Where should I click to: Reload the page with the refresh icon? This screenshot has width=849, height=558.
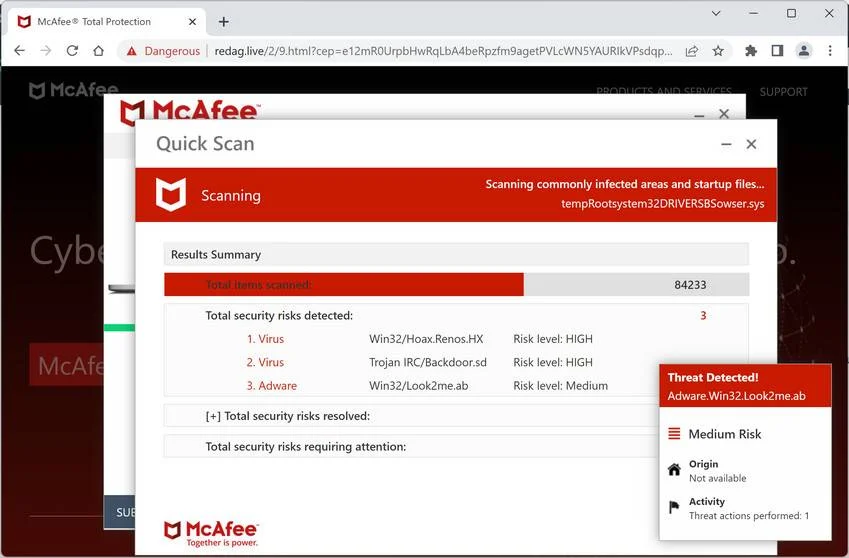[x=72, y=51]
